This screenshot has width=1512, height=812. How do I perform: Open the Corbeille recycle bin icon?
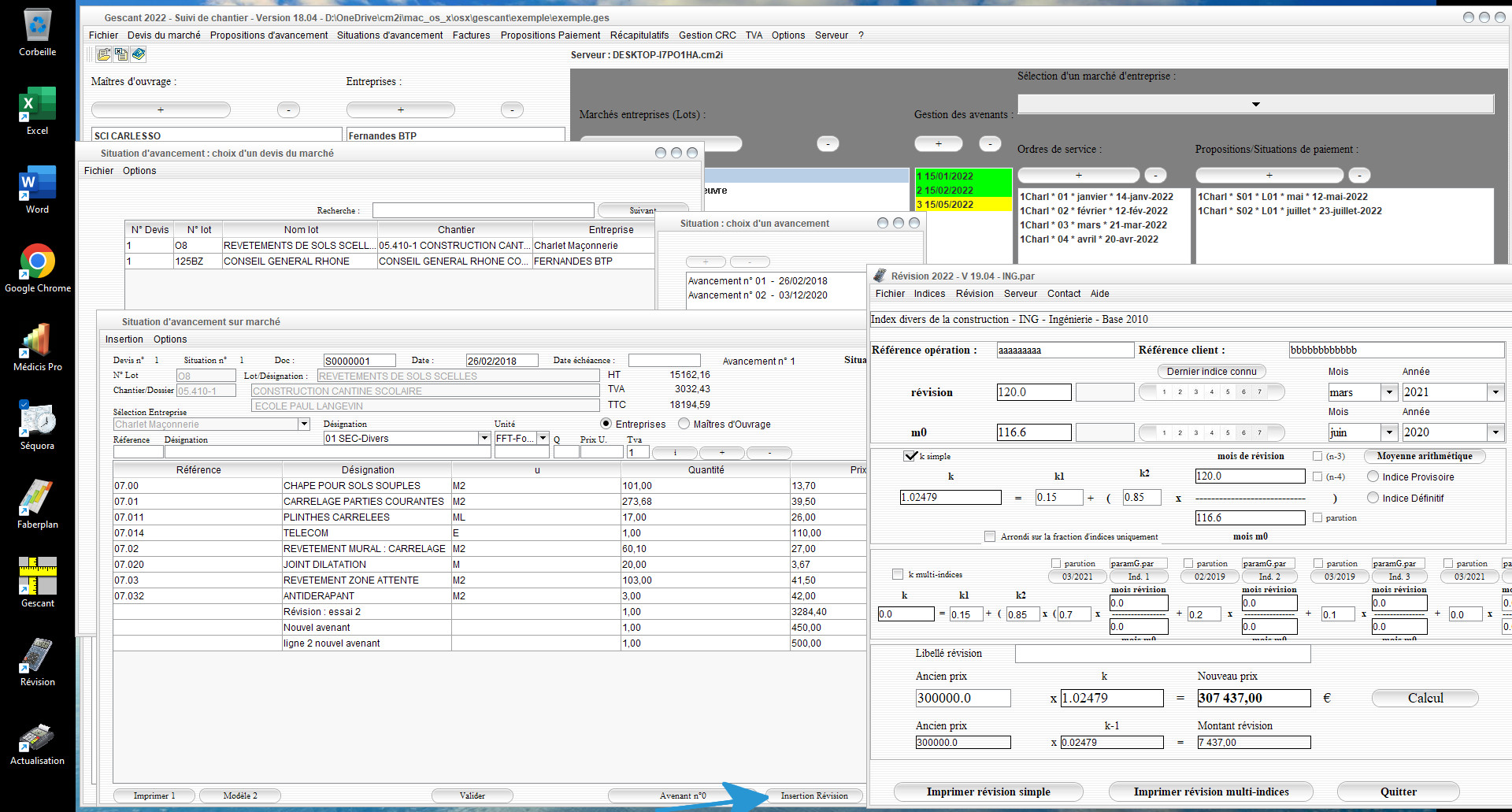38,33
